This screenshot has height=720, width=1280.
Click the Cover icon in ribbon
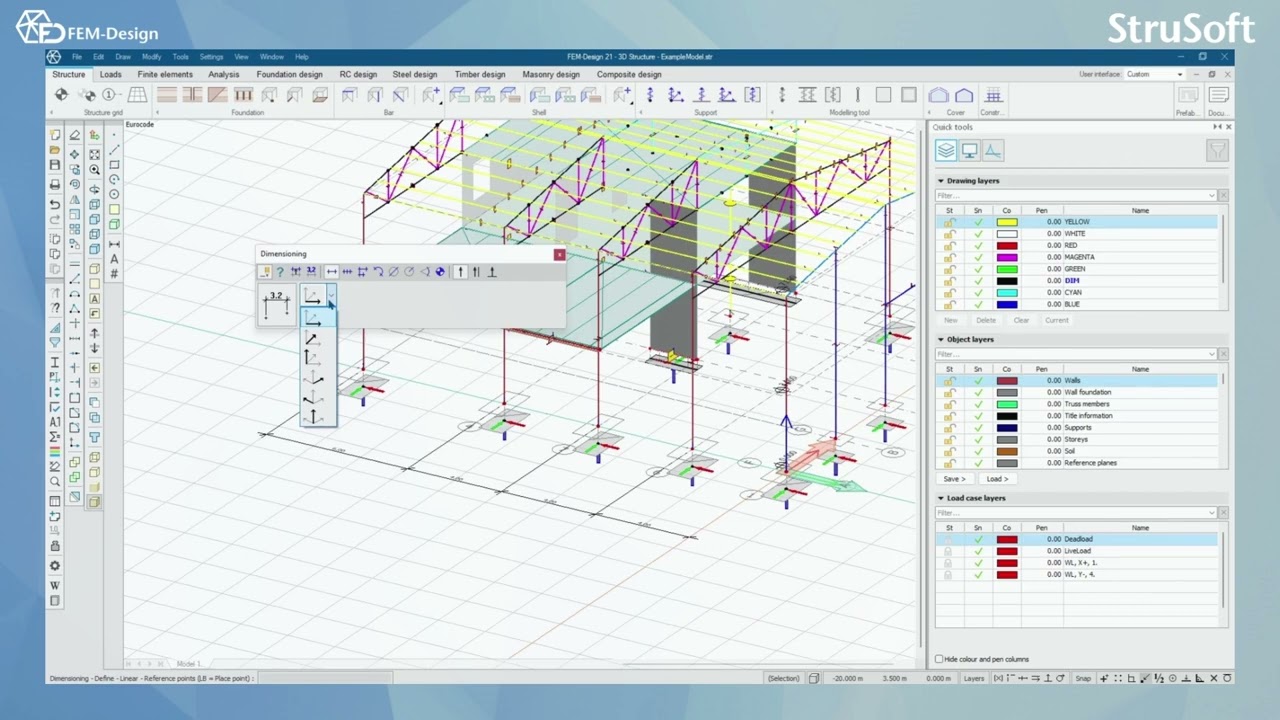tap(938, 95)
